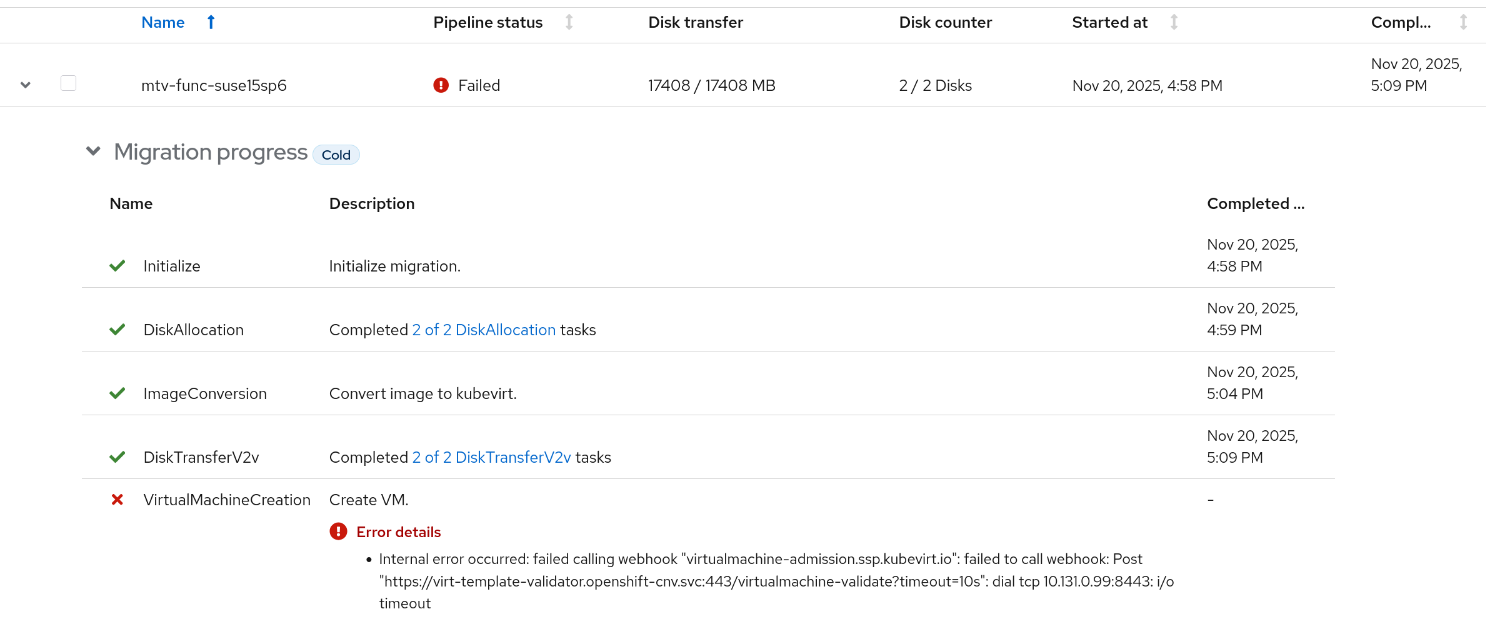Open the 2 of 2 DiskAllocation link

click(x=484, y=330)
